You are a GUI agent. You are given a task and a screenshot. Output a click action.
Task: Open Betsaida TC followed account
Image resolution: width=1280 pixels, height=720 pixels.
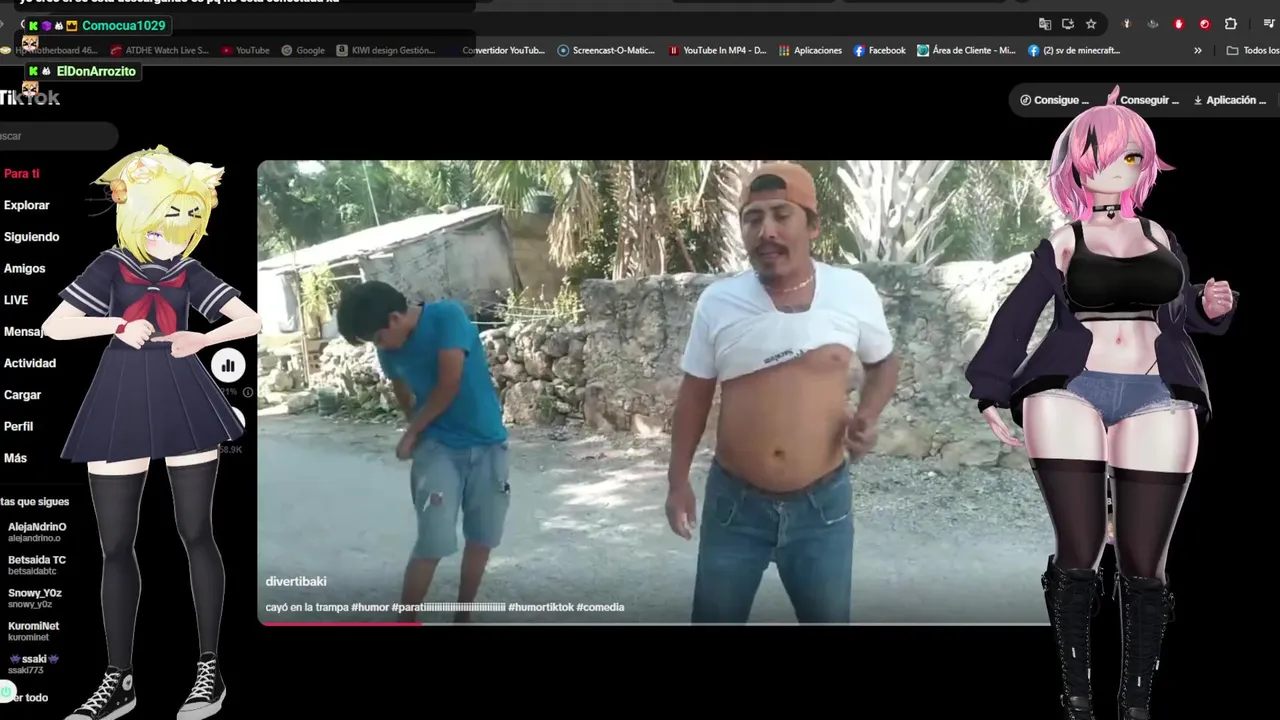(x=37, y=565)
